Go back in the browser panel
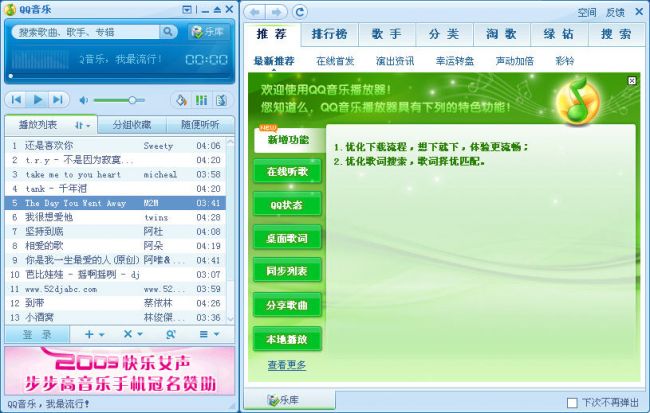 point(255,12)
